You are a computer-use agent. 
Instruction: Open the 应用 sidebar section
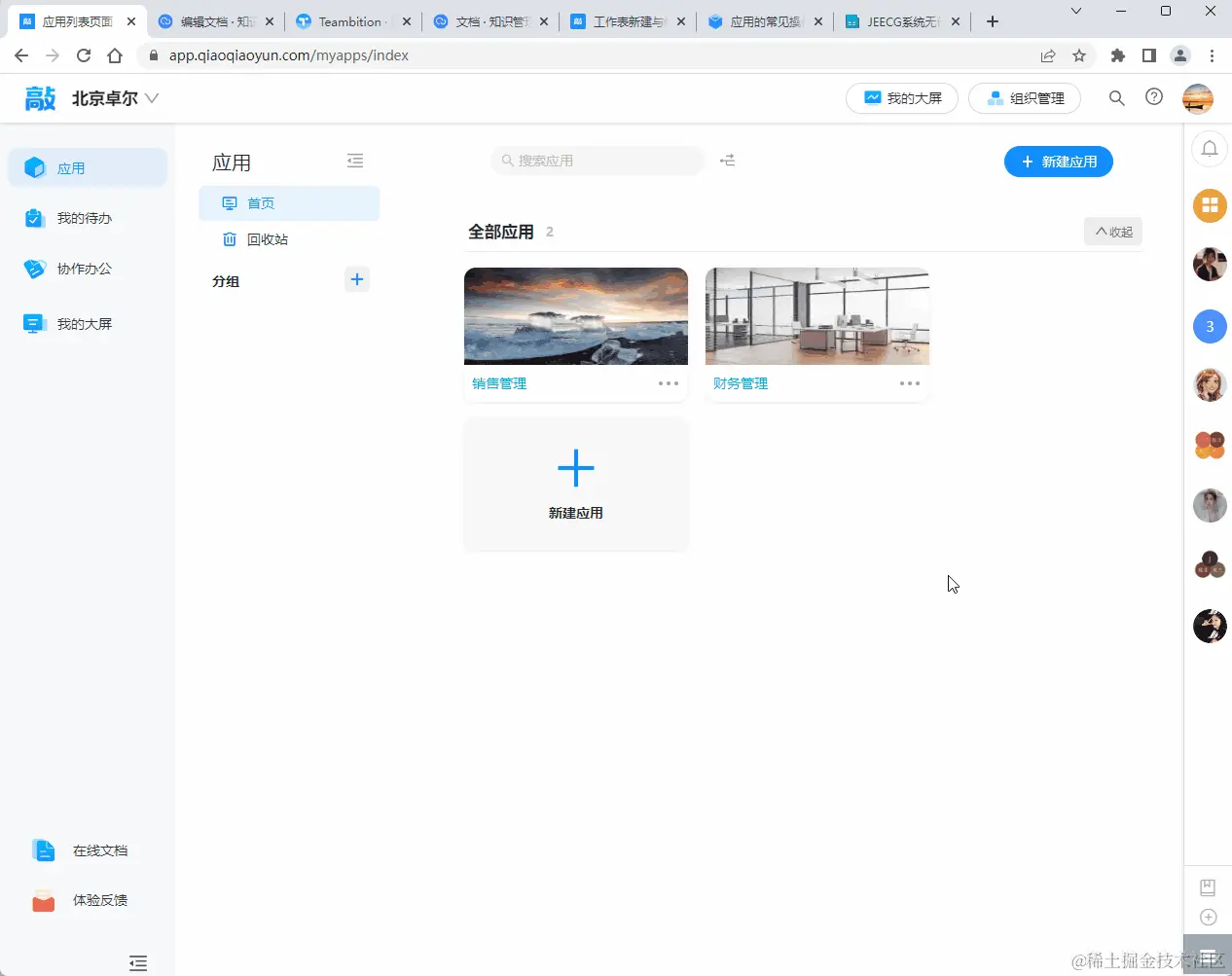click(x=88, y=167)
